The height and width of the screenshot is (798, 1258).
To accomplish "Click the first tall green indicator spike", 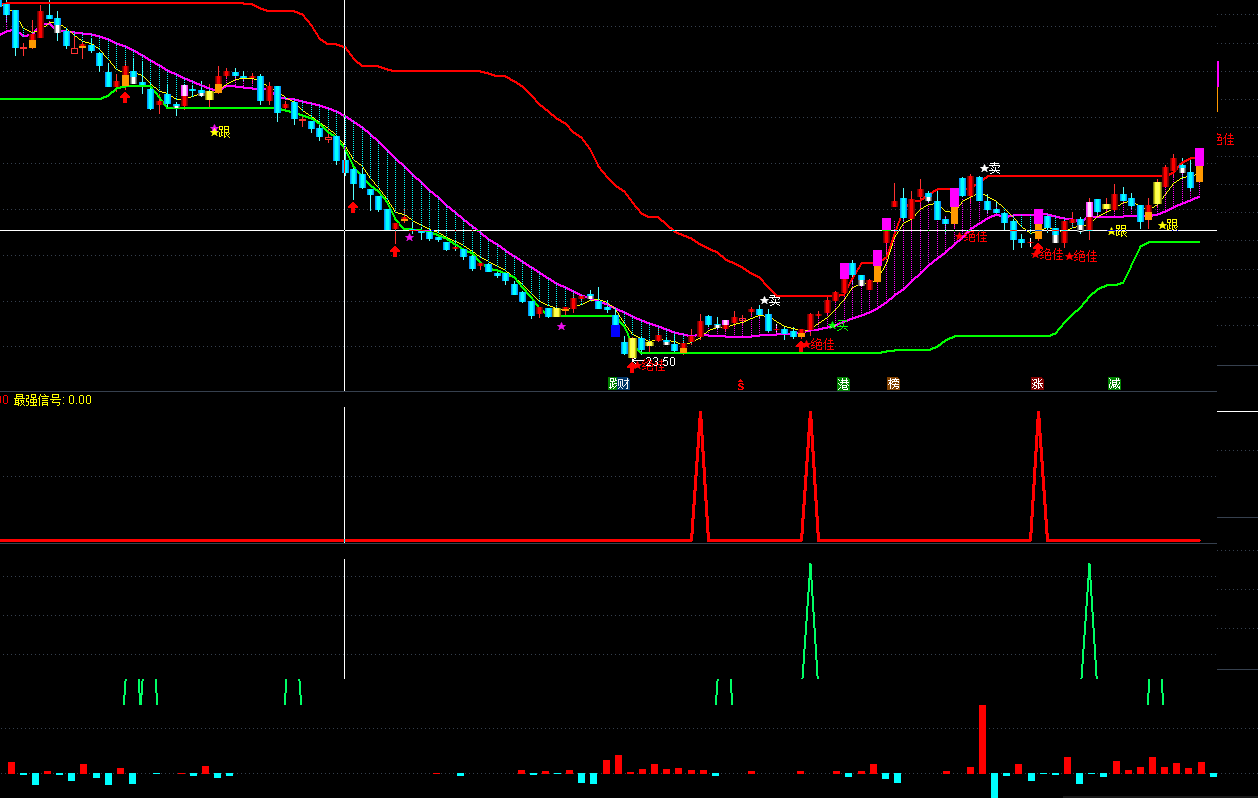I will tap(810, 620).
